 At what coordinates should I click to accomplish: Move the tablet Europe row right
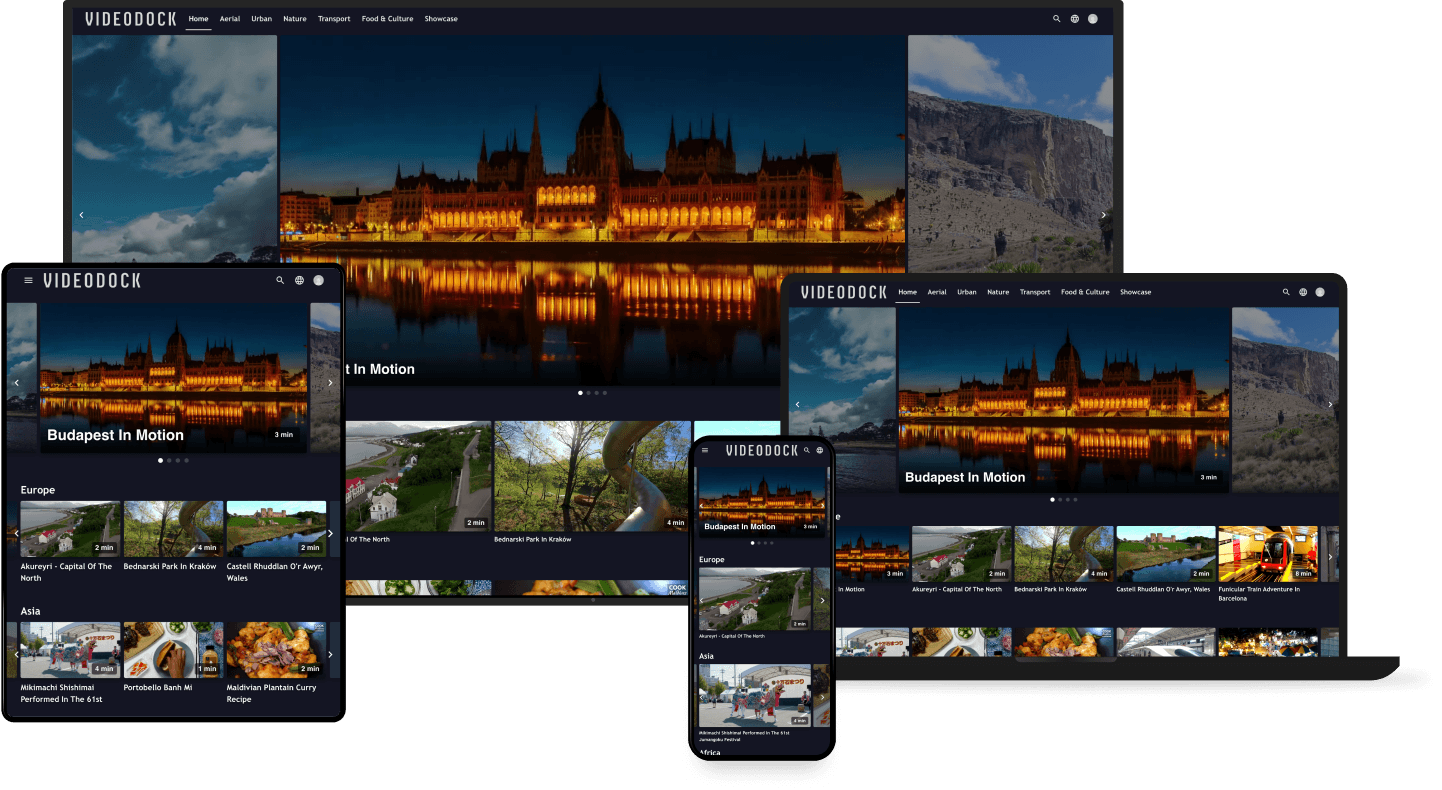click(x=330, y=533)
